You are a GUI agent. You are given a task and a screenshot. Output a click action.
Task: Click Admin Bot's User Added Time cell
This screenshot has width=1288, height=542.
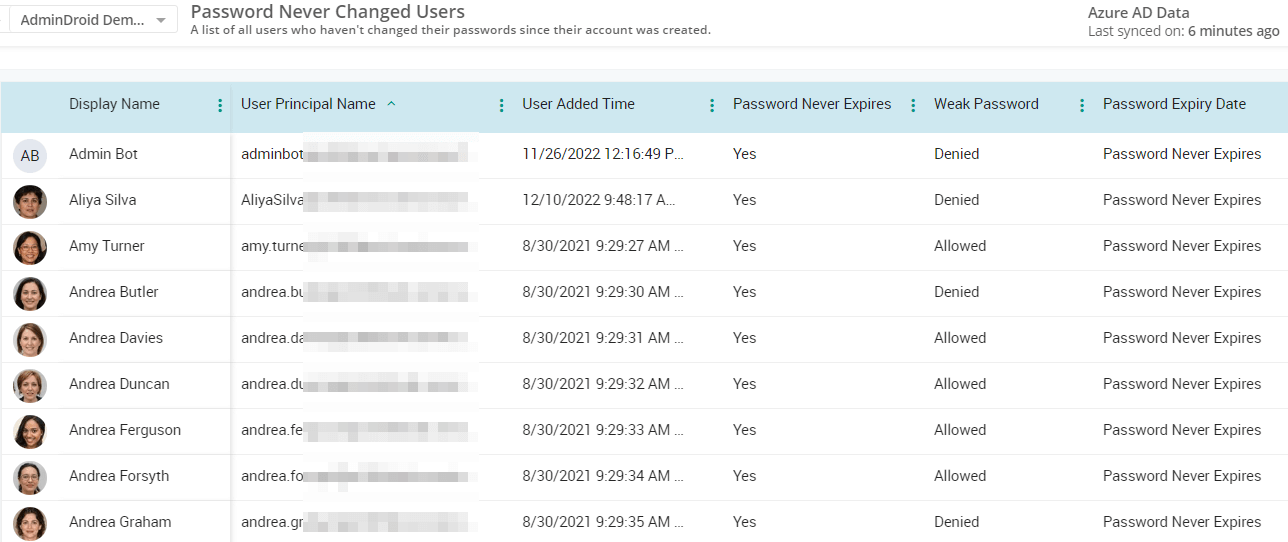[x=603, y=154]
